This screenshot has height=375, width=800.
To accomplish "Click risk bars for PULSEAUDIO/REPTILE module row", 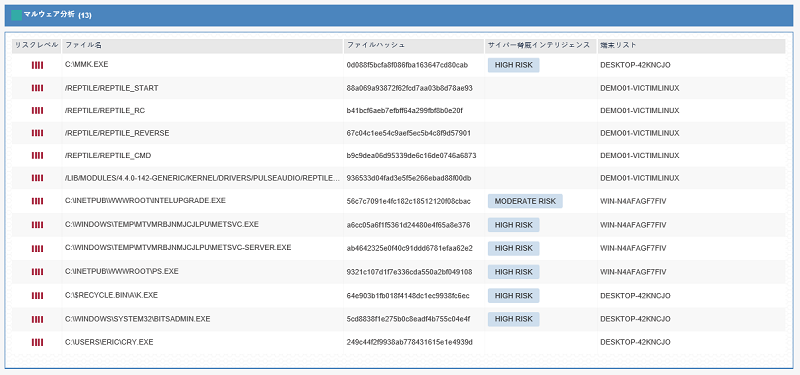I will [x=37, y=178].
